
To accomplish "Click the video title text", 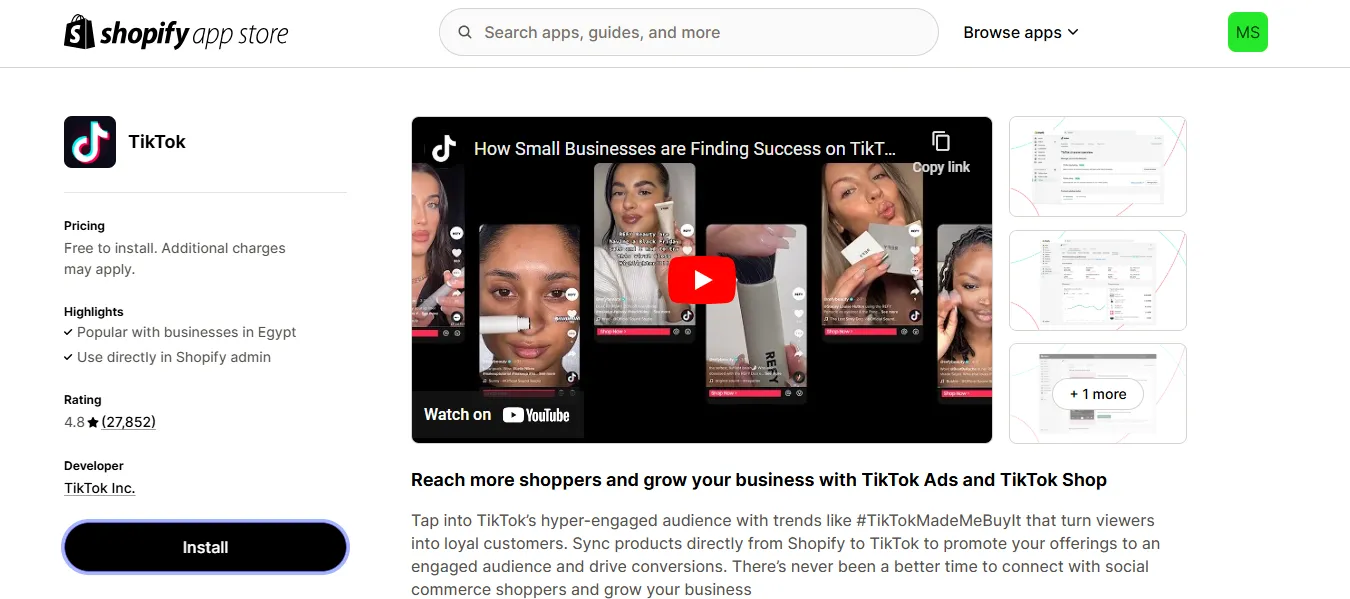I will [x=685, y=149].
